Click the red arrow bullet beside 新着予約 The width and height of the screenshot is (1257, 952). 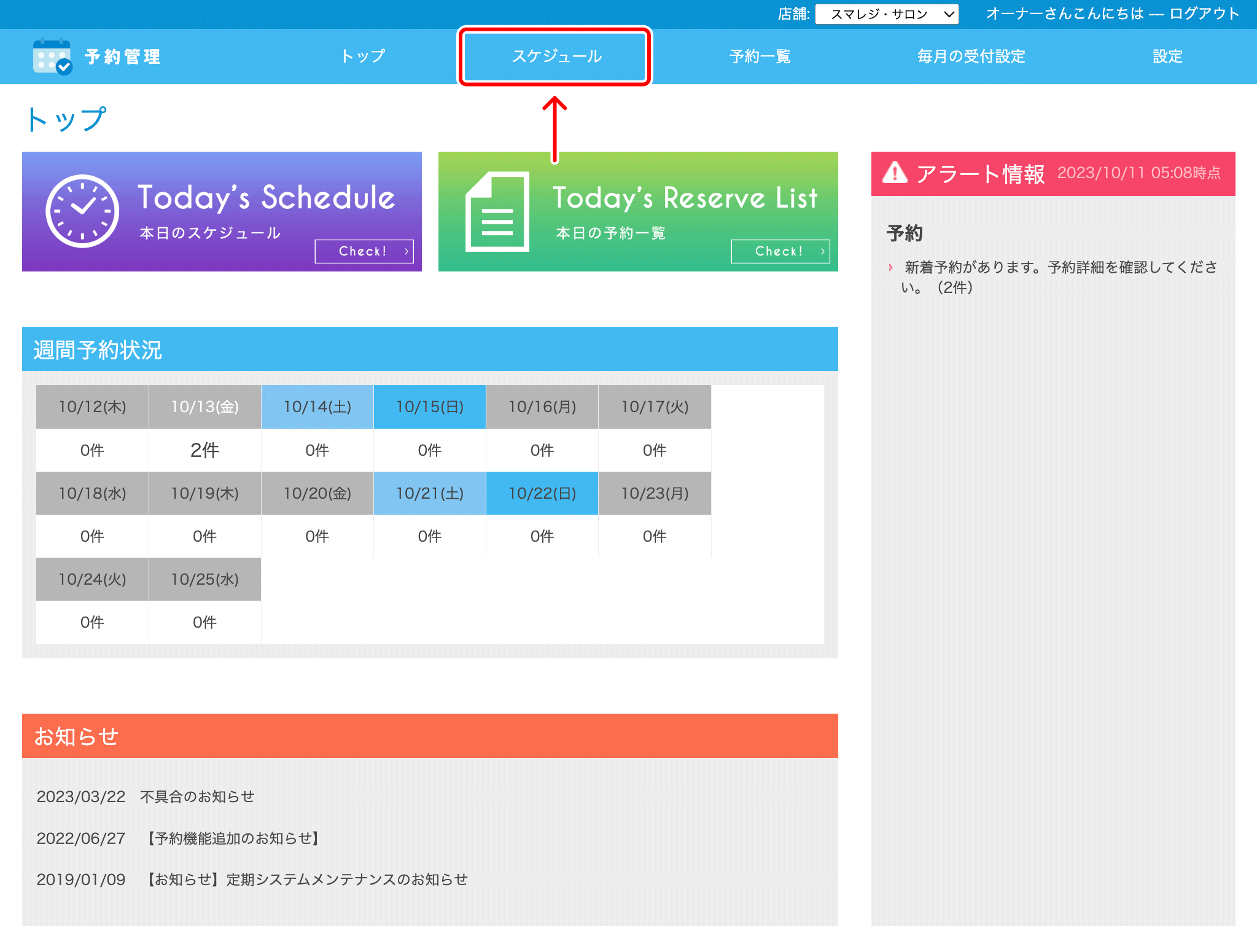tap(890, 267)
